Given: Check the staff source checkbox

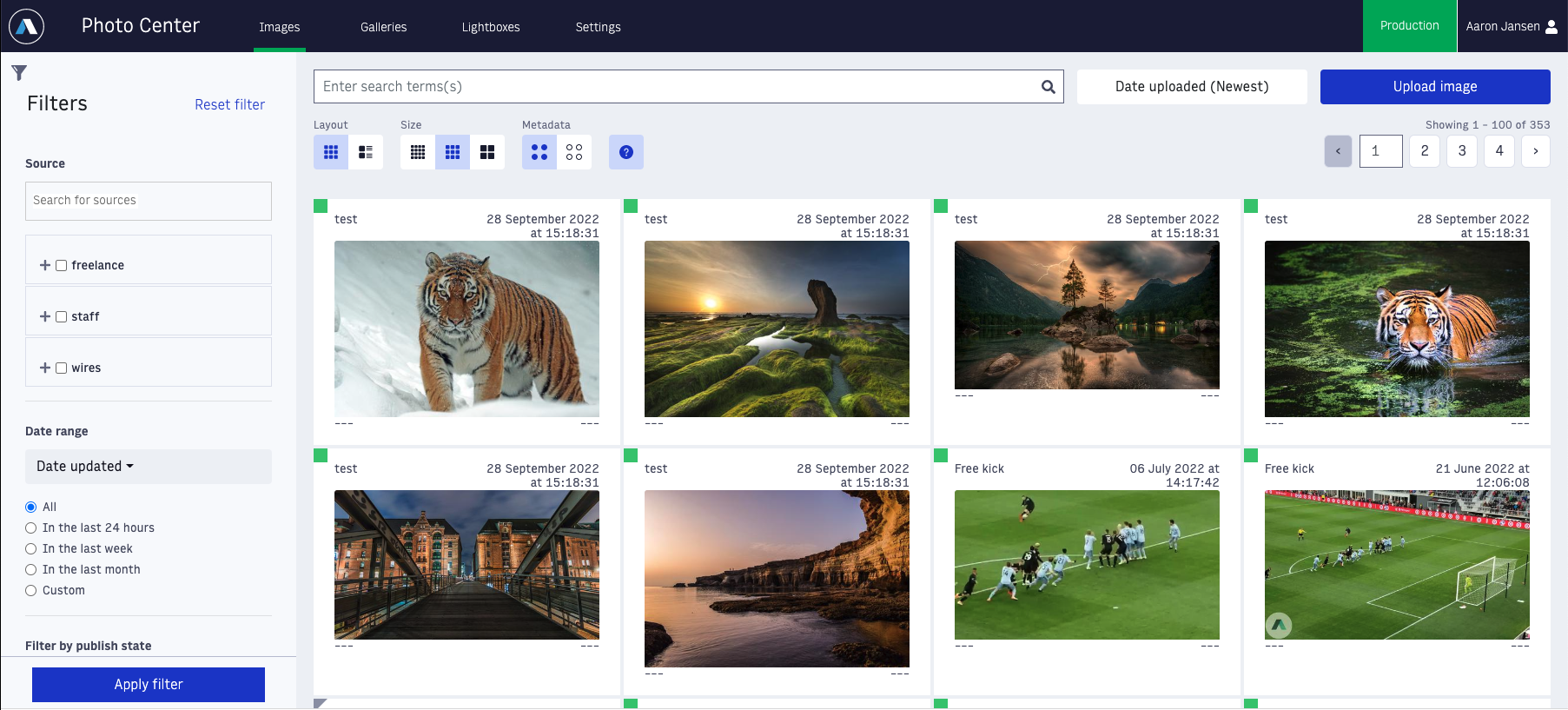Looking at the screenshot, I should pyautogui.click(x=62, y=317).
